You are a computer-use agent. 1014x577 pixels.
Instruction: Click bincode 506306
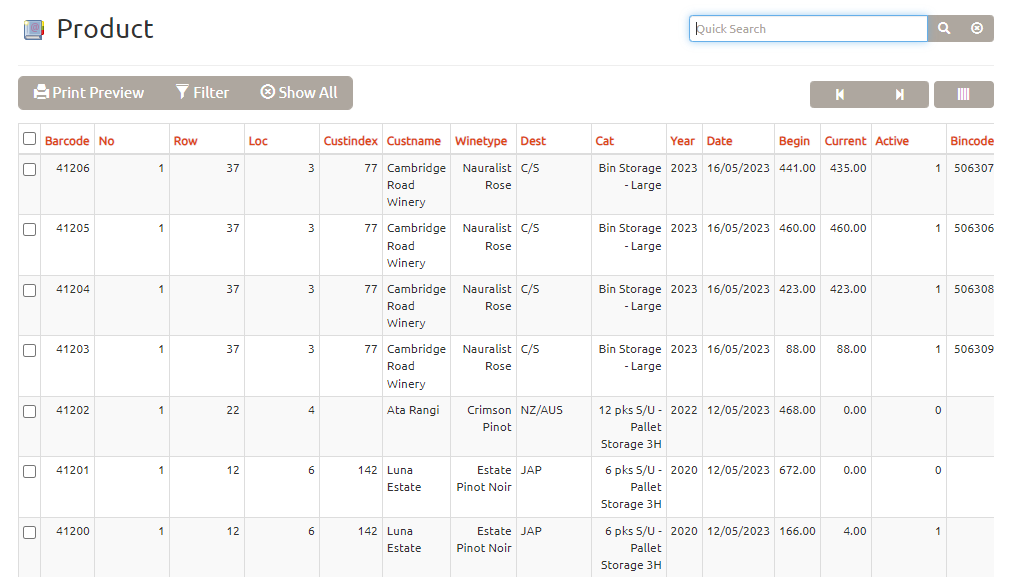tap(973, 228)
